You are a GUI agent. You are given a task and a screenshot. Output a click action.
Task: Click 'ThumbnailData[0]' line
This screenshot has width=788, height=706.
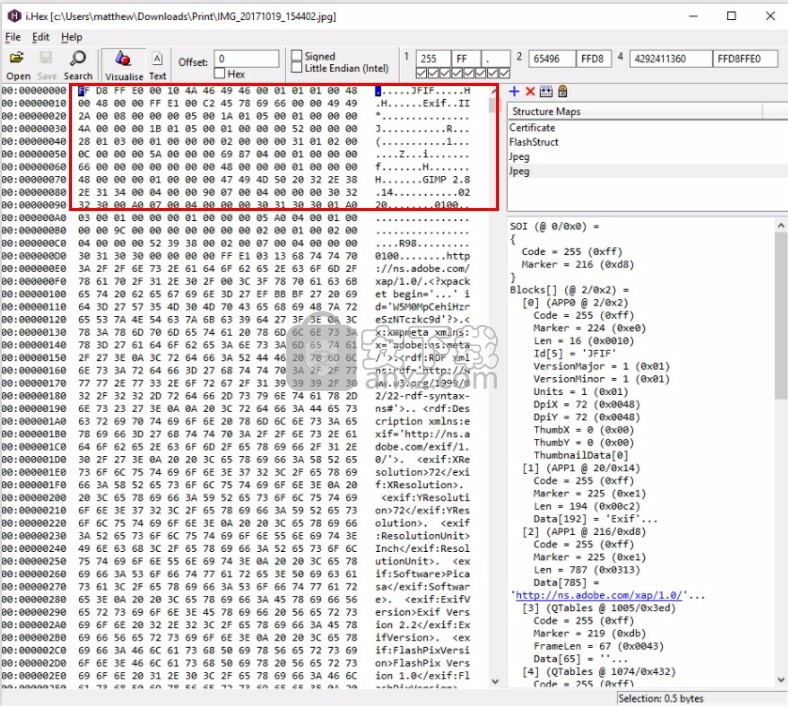click(580, 455)
